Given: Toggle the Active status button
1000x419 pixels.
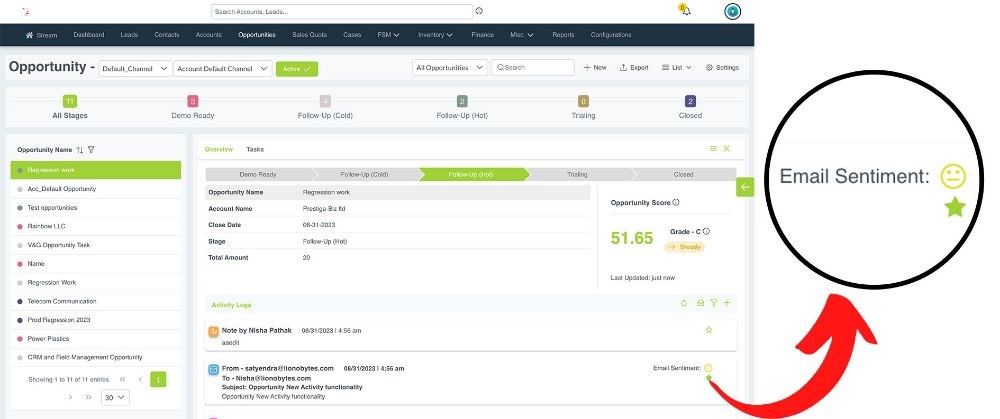Looking at the screenshot, I should [x=297, y=68].
